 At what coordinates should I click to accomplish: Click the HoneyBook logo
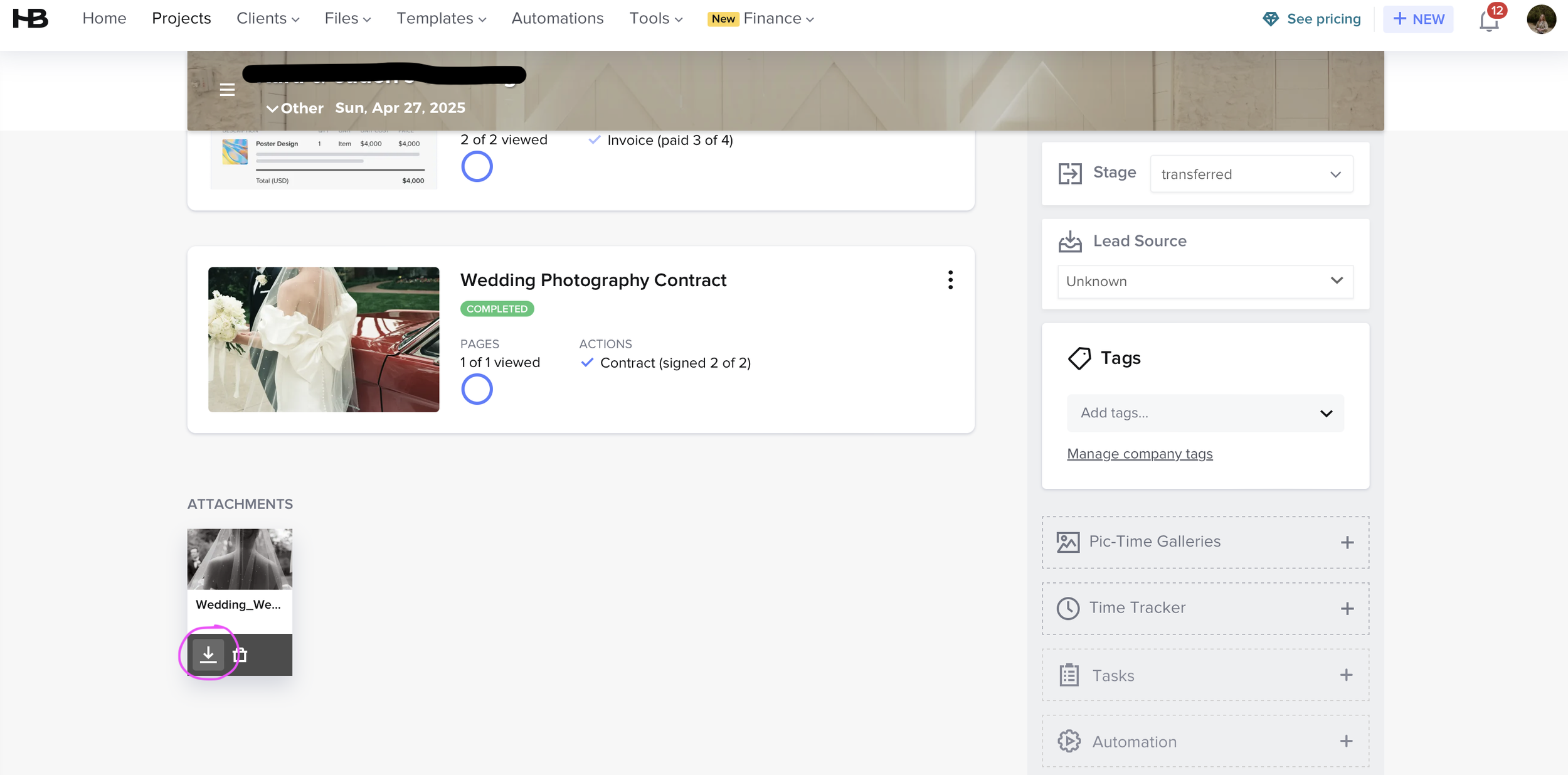pos(30,18)
